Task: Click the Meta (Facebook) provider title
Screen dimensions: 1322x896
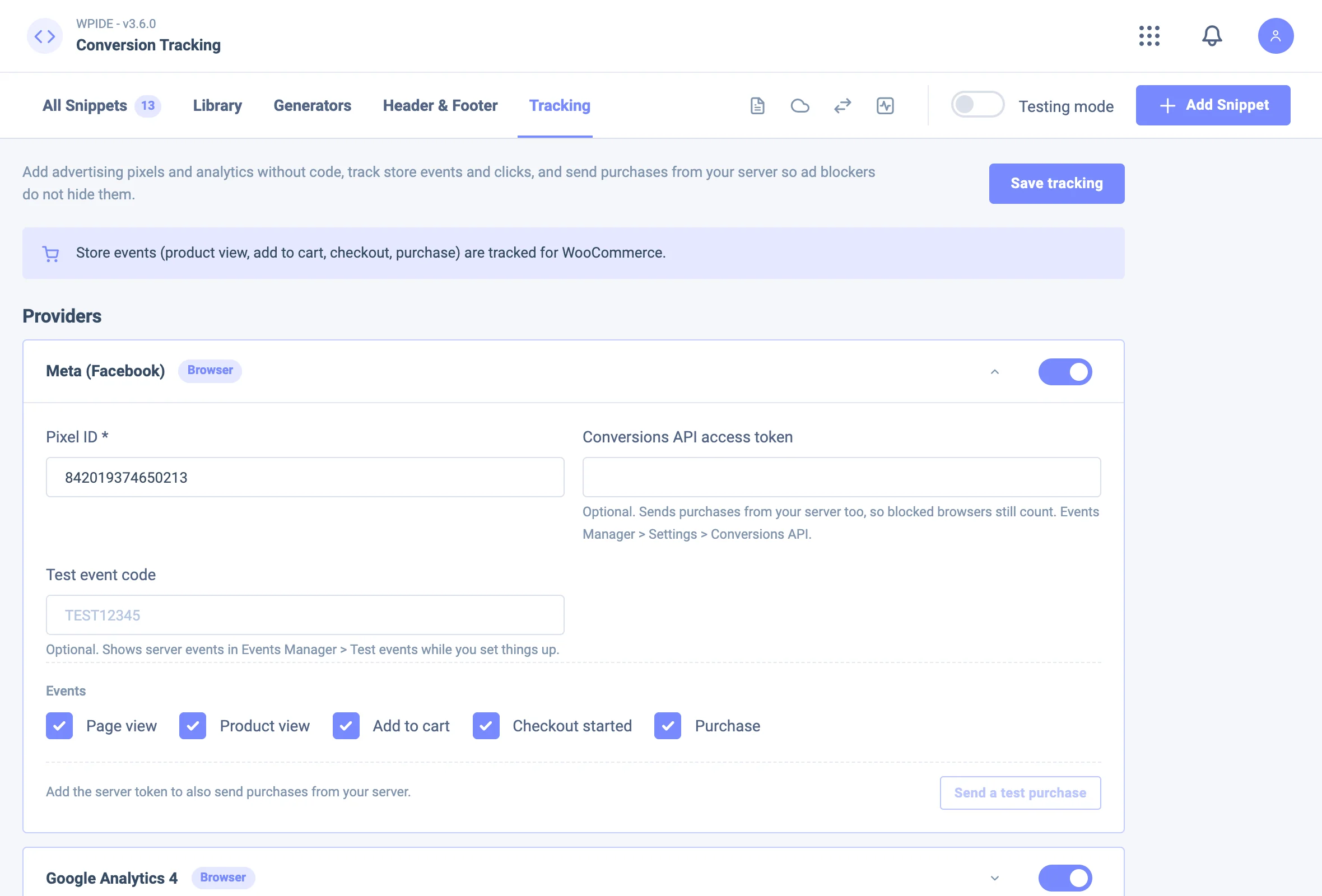Action: [105, 371]
